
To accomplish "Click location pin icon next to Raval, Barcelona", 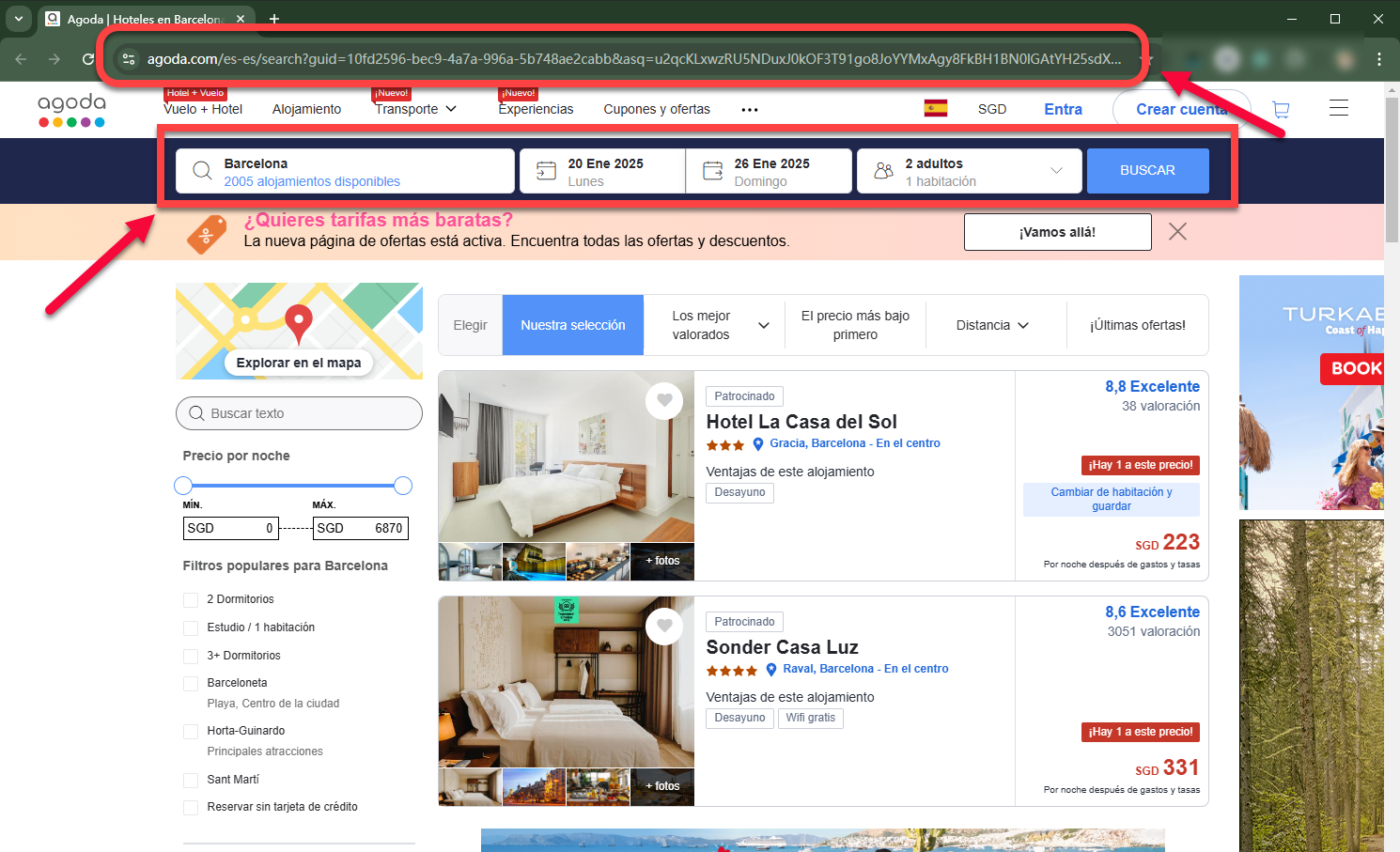I will pyautogui.click(x=771, y=670).
